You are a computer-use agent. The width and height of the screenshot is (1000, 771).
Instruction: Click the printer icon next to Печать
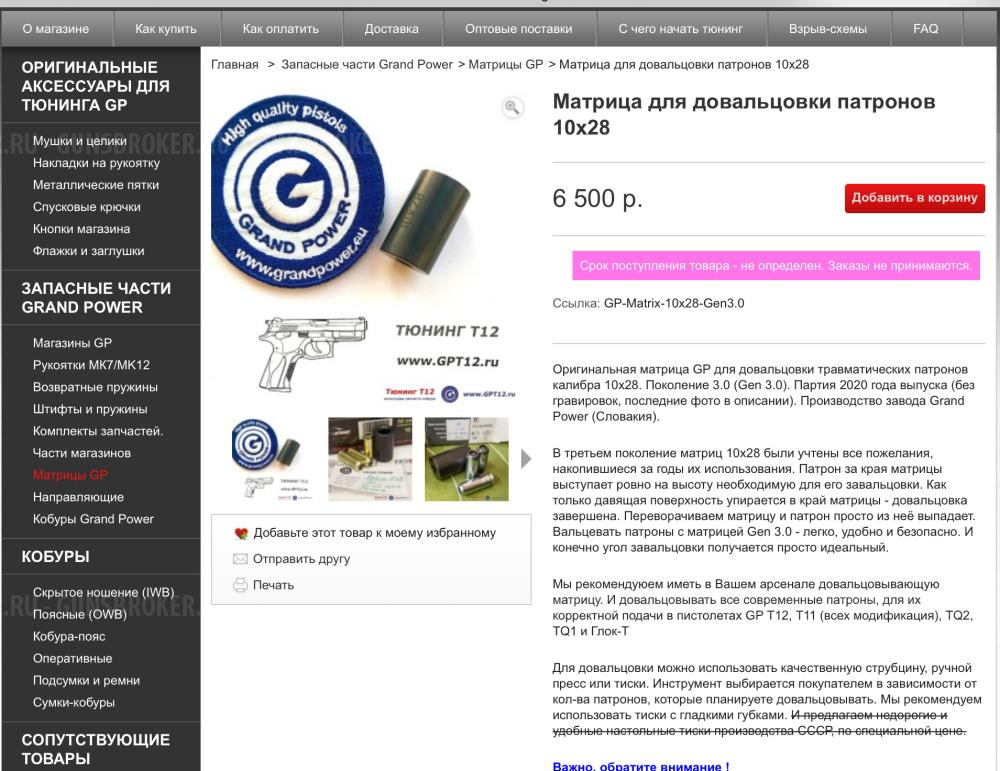point(240,585)
